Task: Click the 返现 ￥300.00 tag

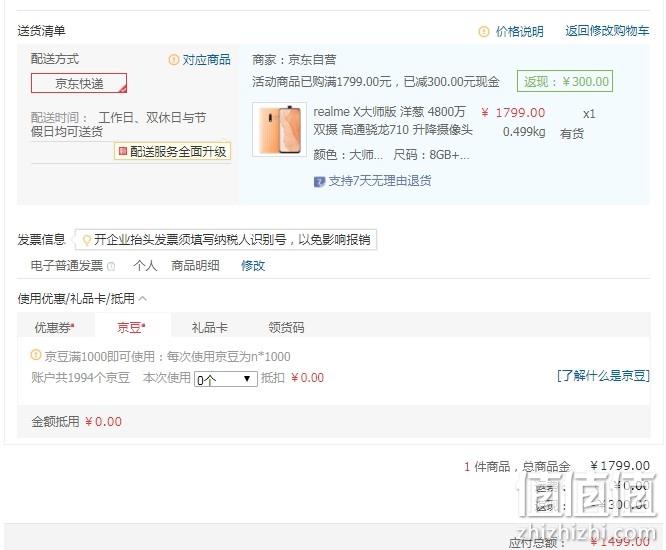Action: [x=565, y=81]
